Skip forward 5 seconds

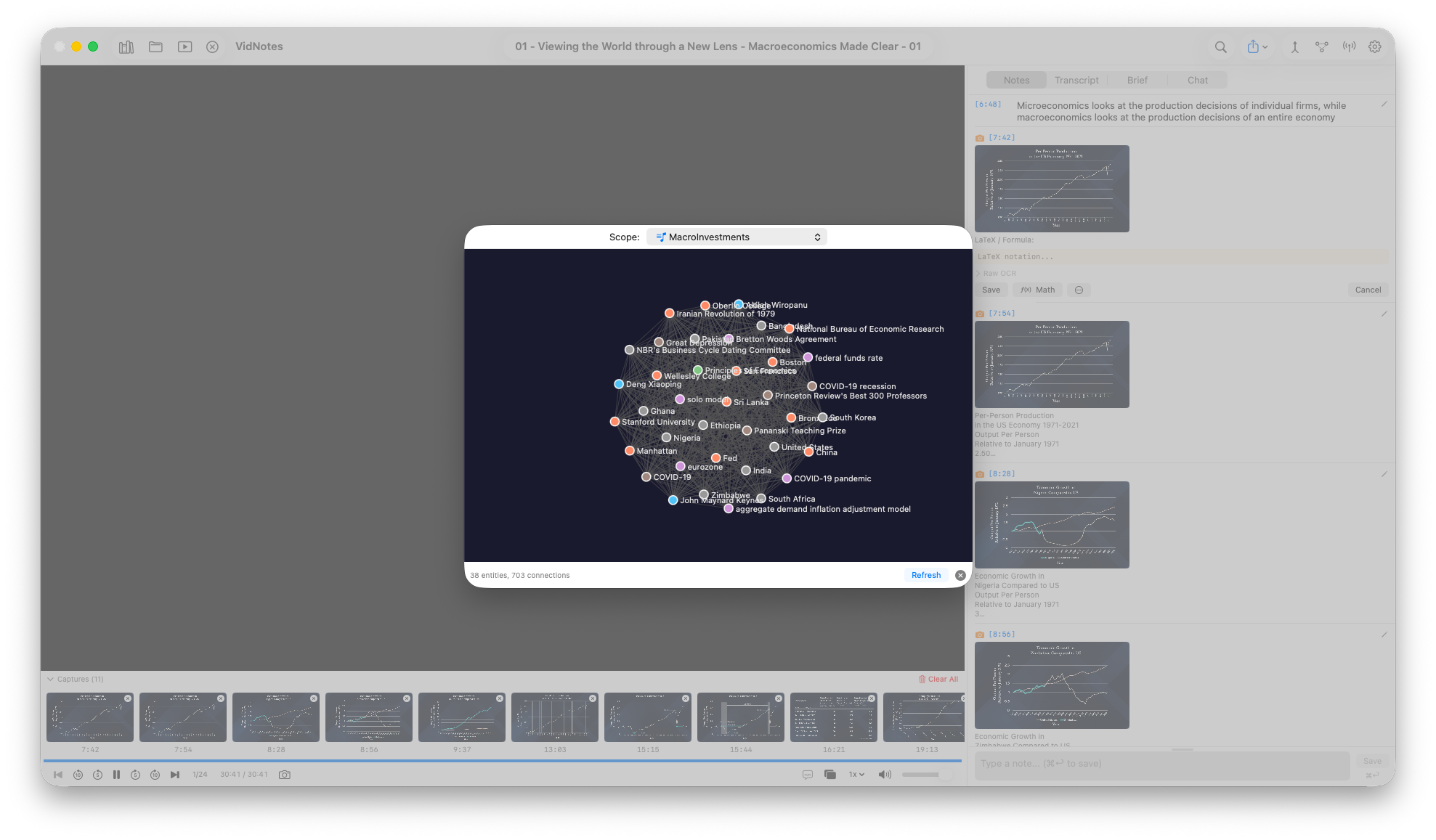[x=135, y=775]
